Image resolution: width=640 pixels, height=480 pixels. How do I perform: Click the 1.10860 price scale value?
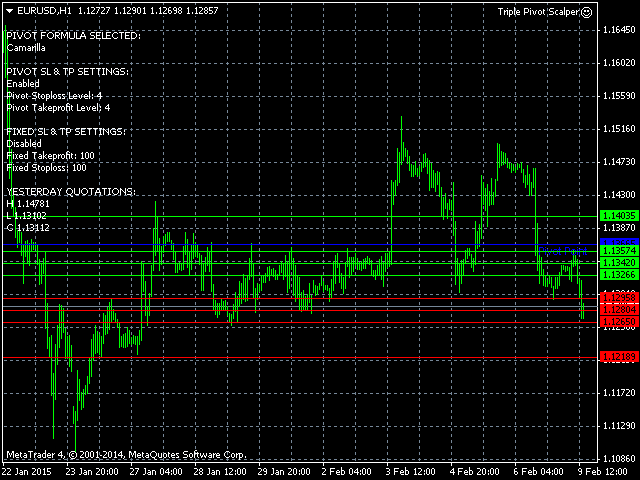point(619,459)
